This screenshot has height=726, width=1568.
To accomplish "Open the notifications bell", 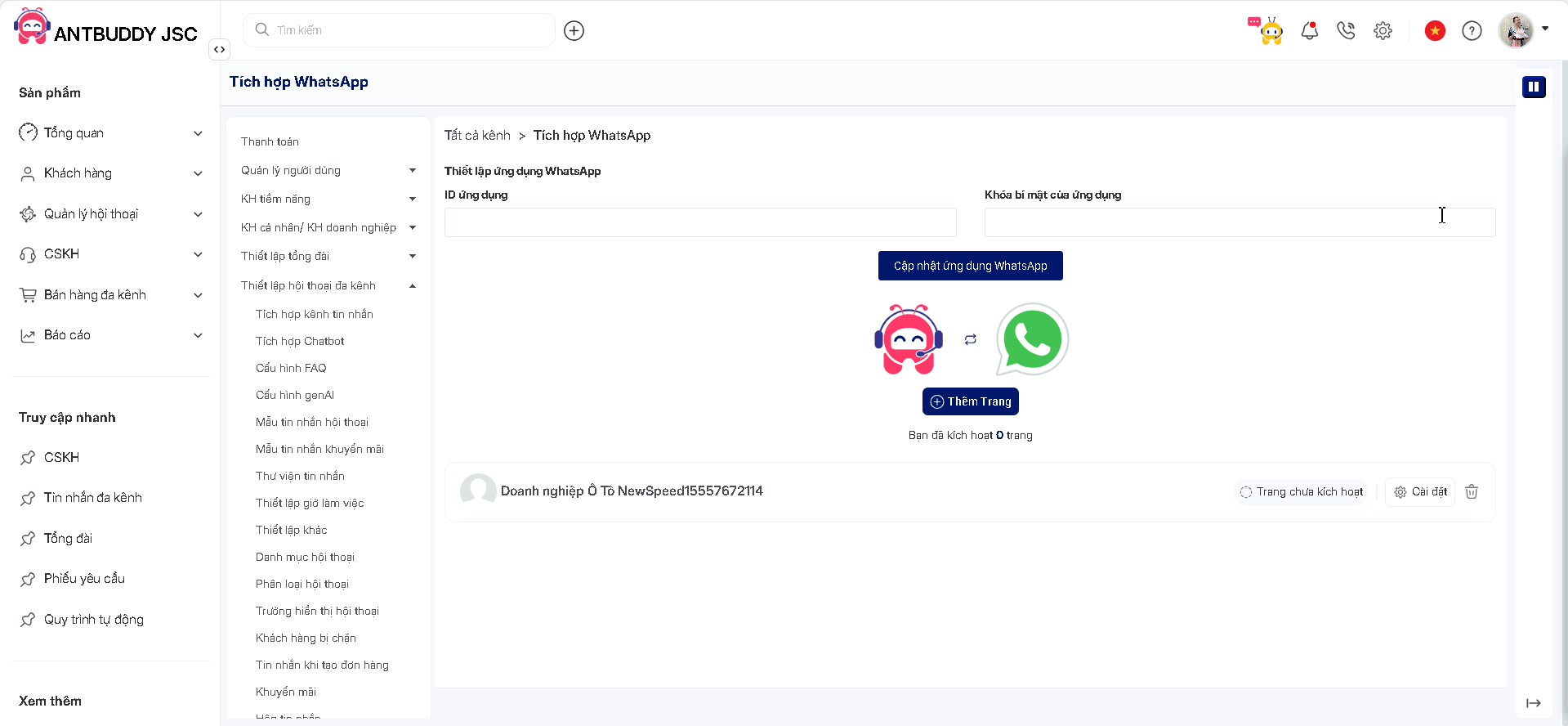I will point(1310,31).
